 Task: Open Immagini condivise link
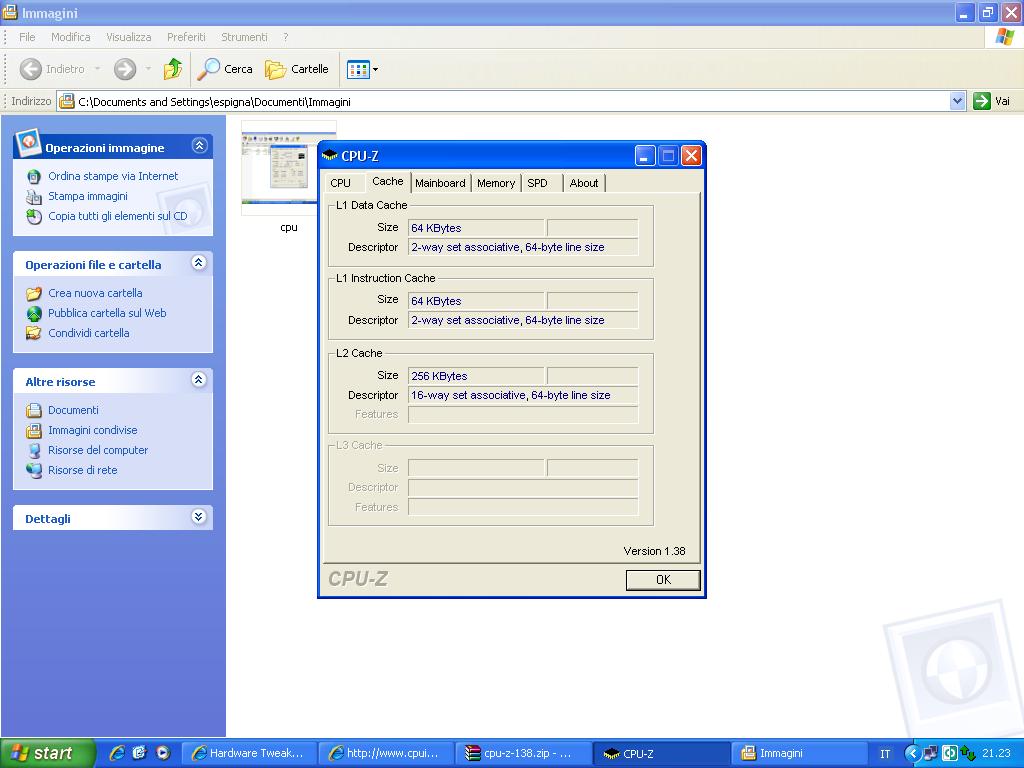pyautogui.click(x=93, y=430)
